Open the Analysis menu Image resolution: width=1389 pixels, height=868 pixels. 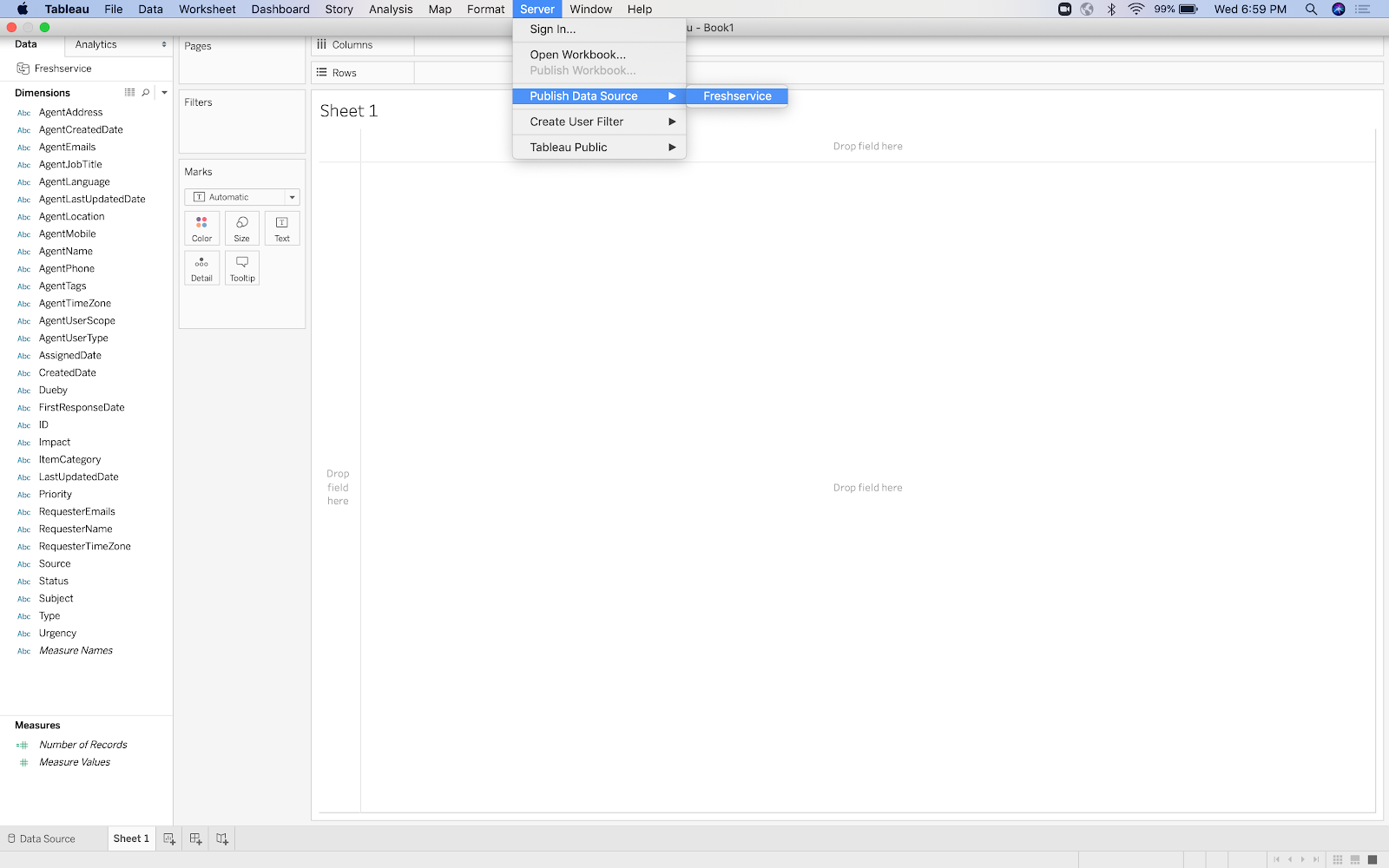click(x=391, y=9)
